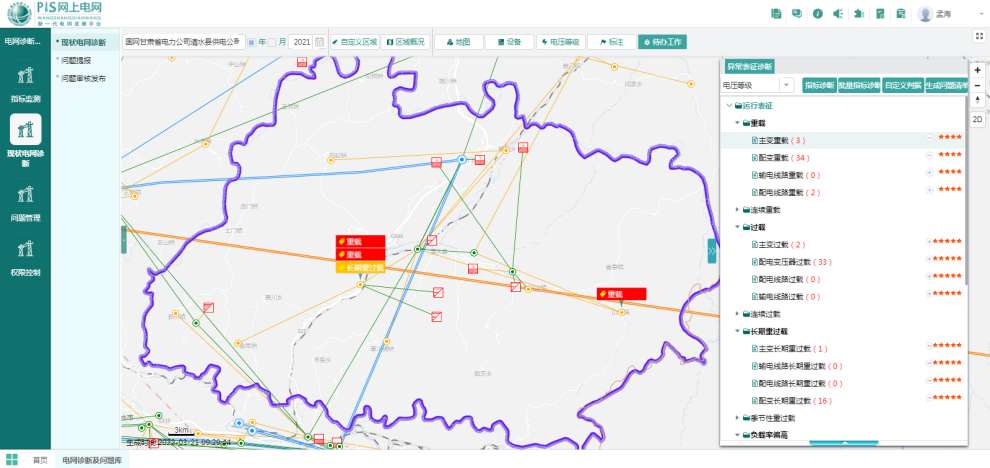Open the calendar picker next to 2021
Screen dimensions: 990x468
coord(319,43)
